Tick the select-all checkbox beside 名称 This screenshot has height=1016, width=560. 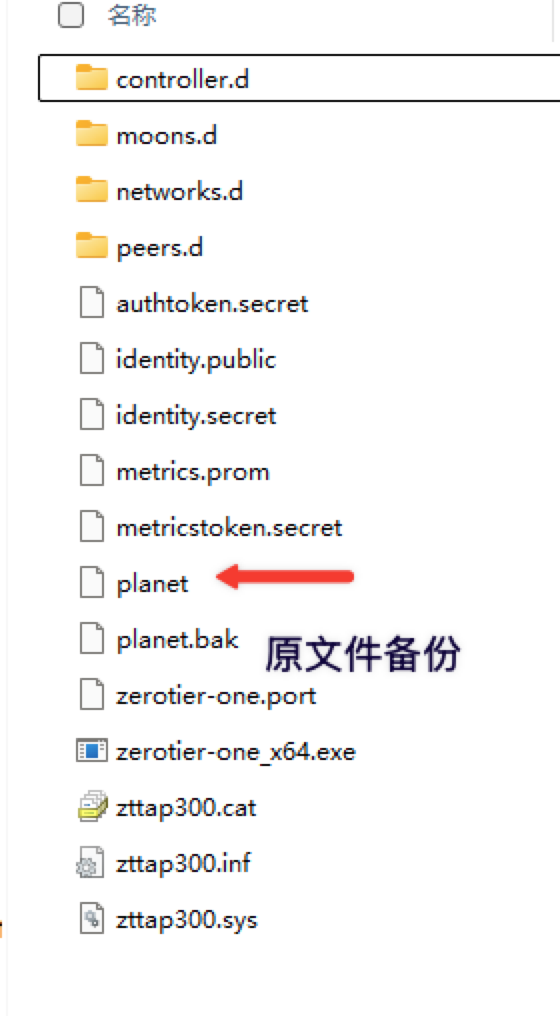click(x=71, y=15)
